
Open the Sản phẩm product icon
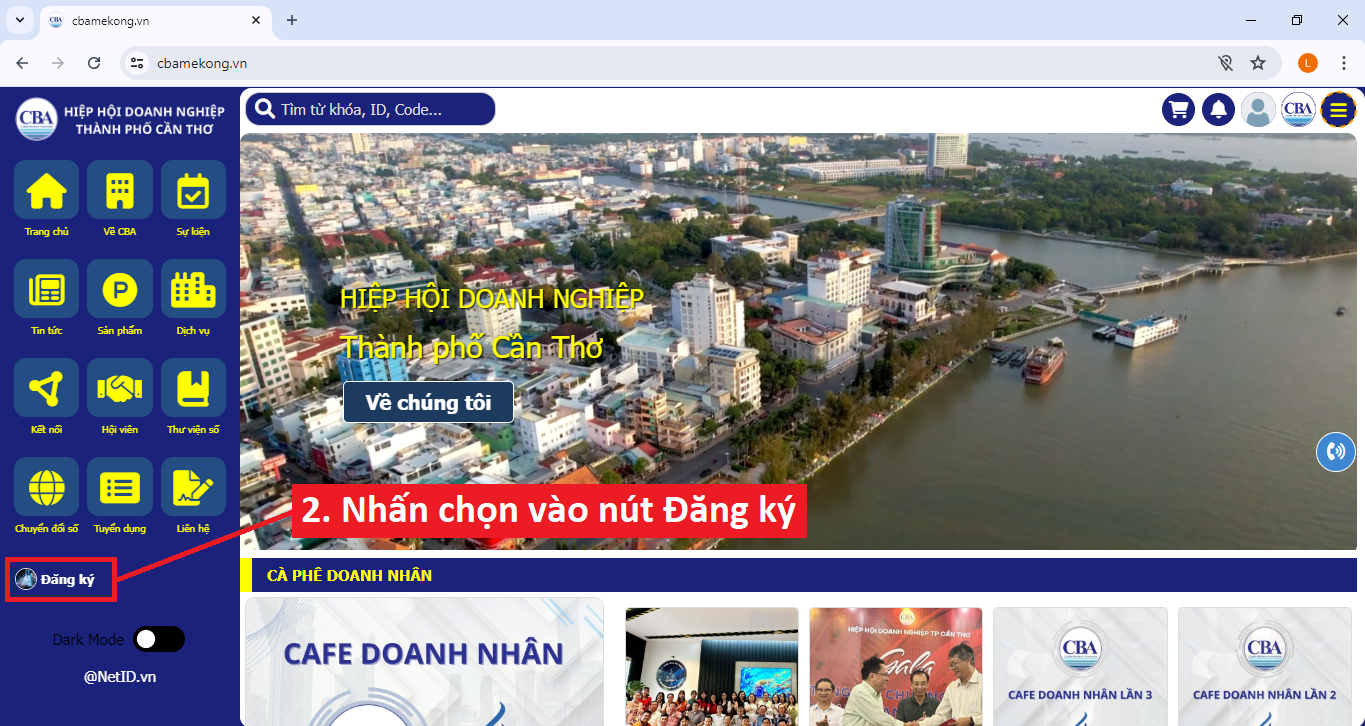point(120,289)
